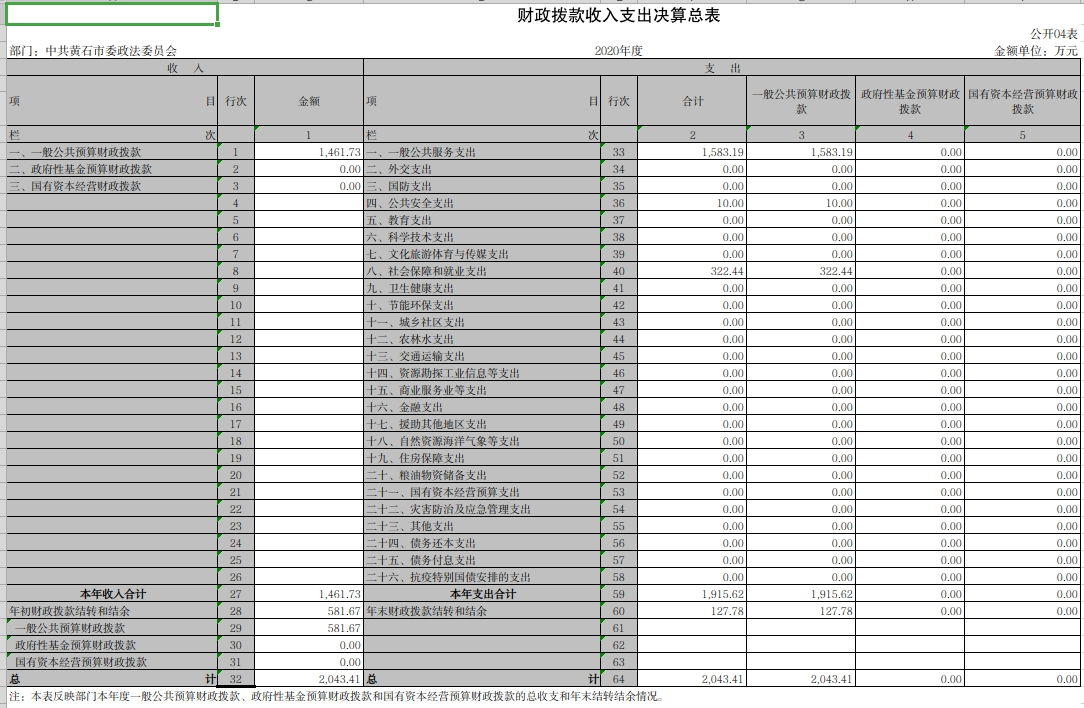Select the 年末财政拨款结转和结余 cell
This screenshot has height=708, width=1084.
pyautogui.click(x=483, y=611)
